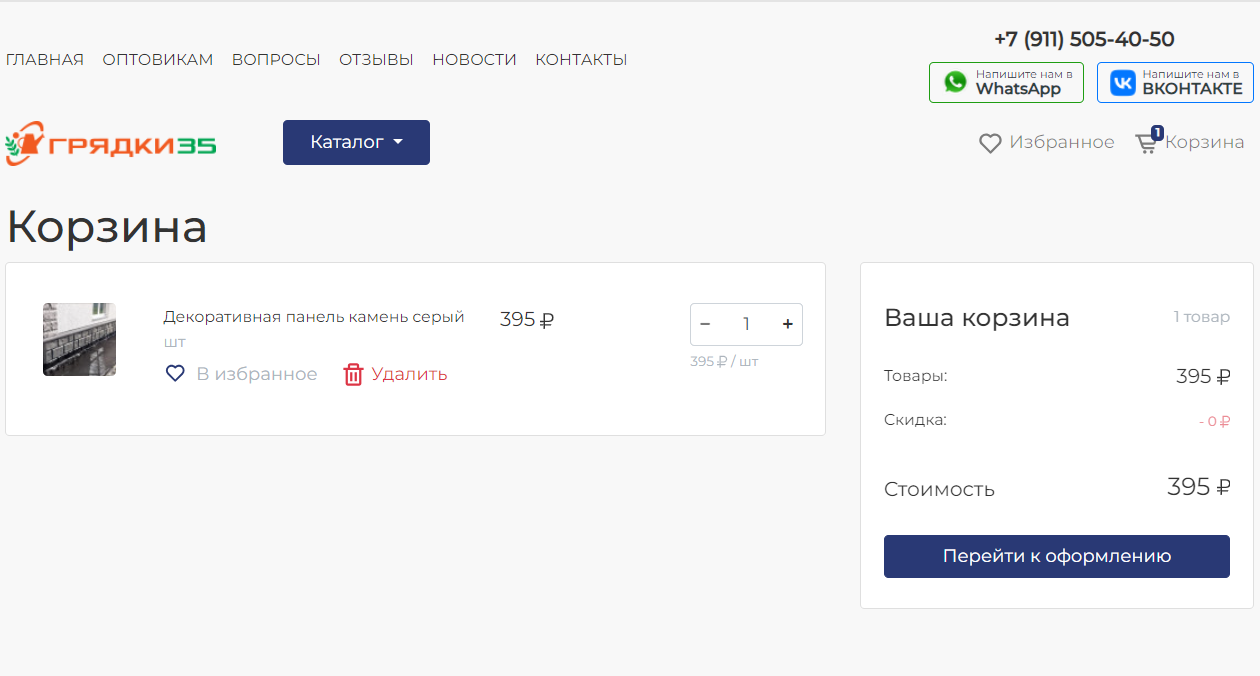
Task: Open КОНТАКТЫ menu link
Action: 581,60
